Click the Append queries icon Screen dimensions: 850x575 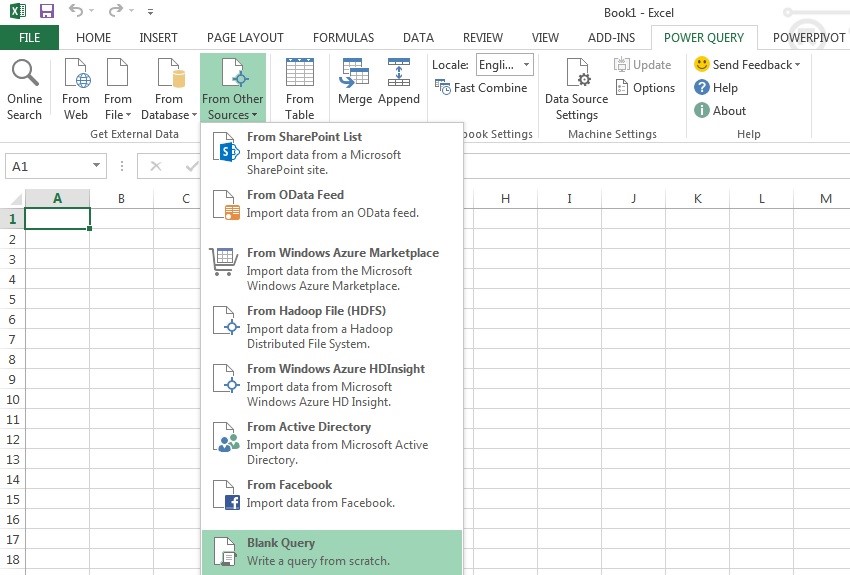399,73
